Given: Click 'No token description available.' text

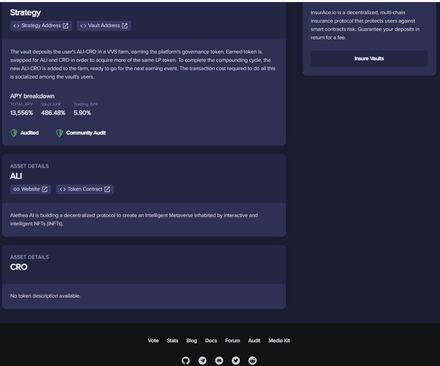Looking at the screenshot, I should [45, 296].
